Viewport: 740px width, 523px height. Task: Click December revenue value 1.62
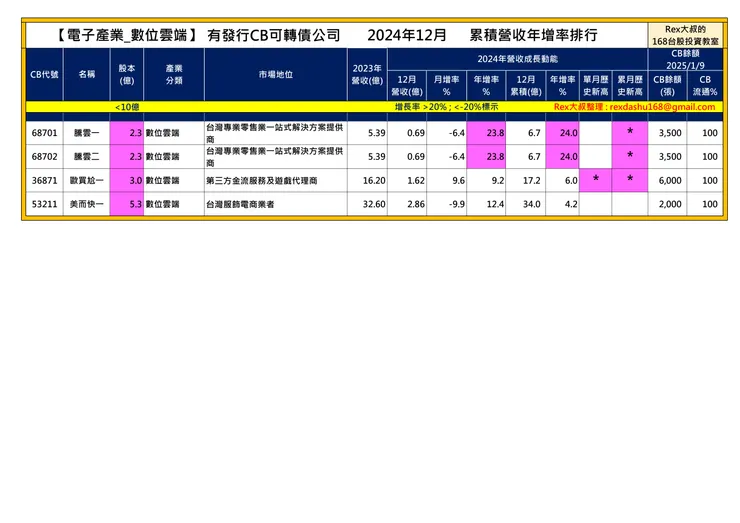(x=416, y=180)
